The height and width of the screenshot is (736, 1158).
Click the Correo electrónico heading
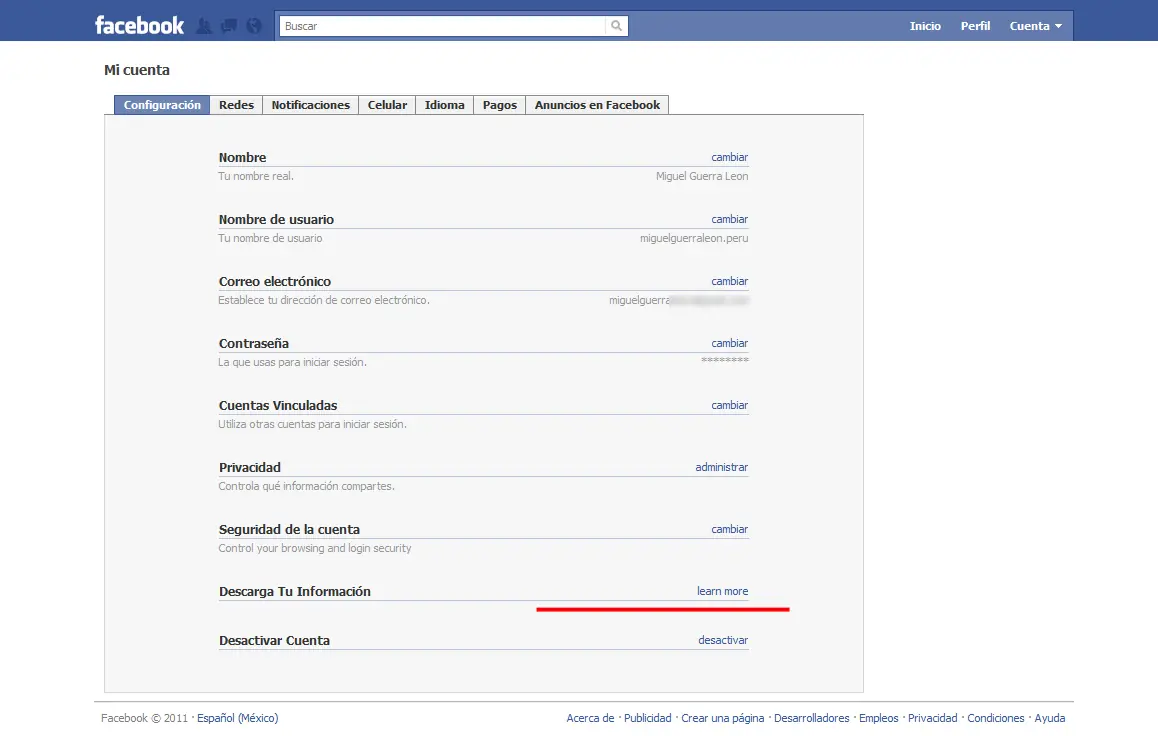click(x=275, y=281)
